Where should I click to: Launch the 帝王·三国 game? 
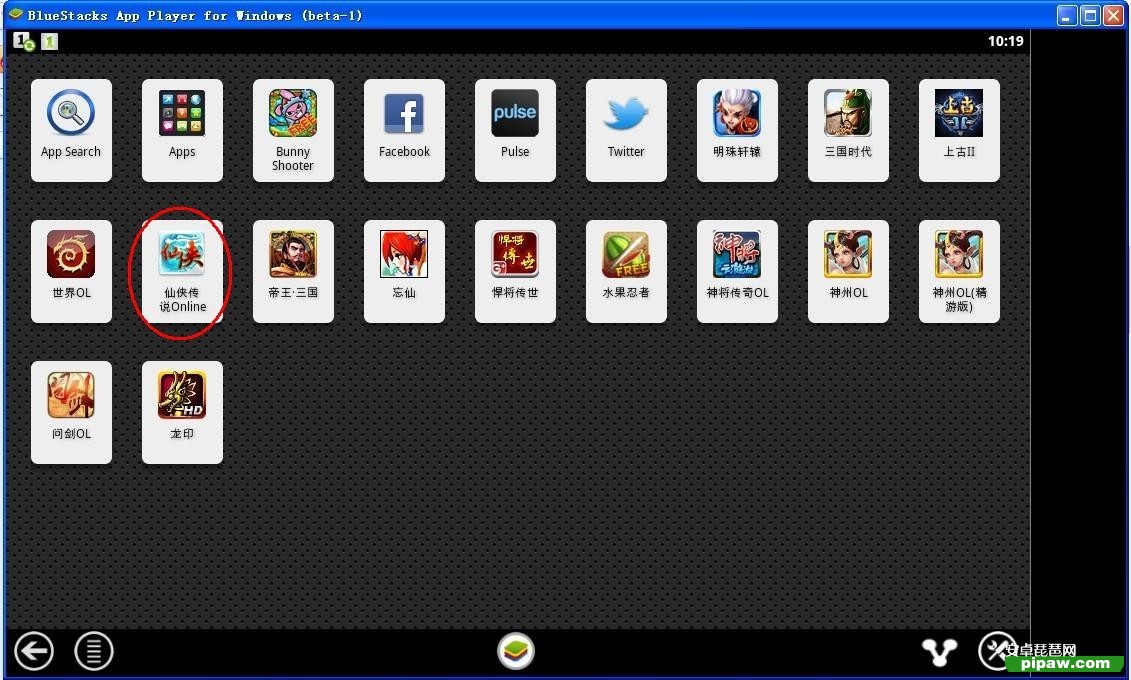(293, 271)
